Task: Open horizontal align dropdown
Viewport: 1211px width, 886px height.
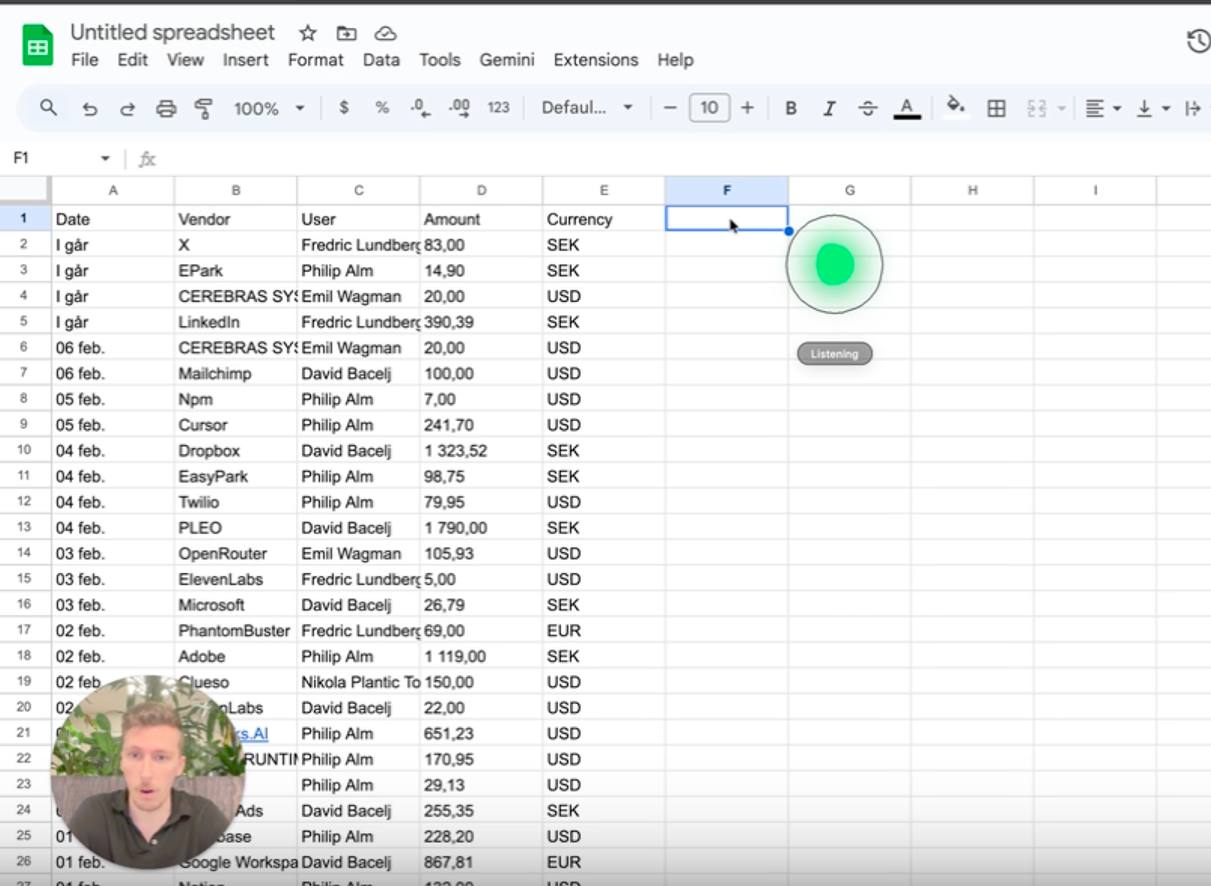Action: click(x=1103, y=109)
